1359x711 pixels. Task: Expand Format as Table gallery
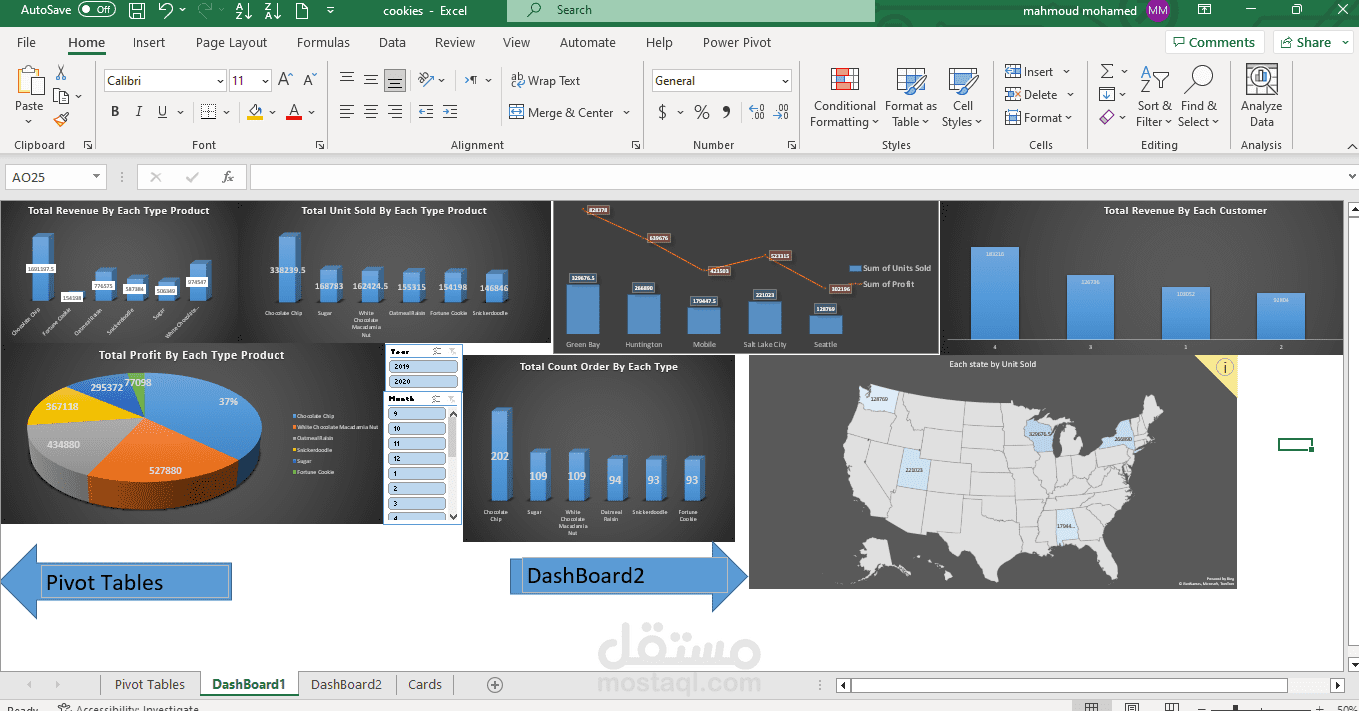(910, 98)
